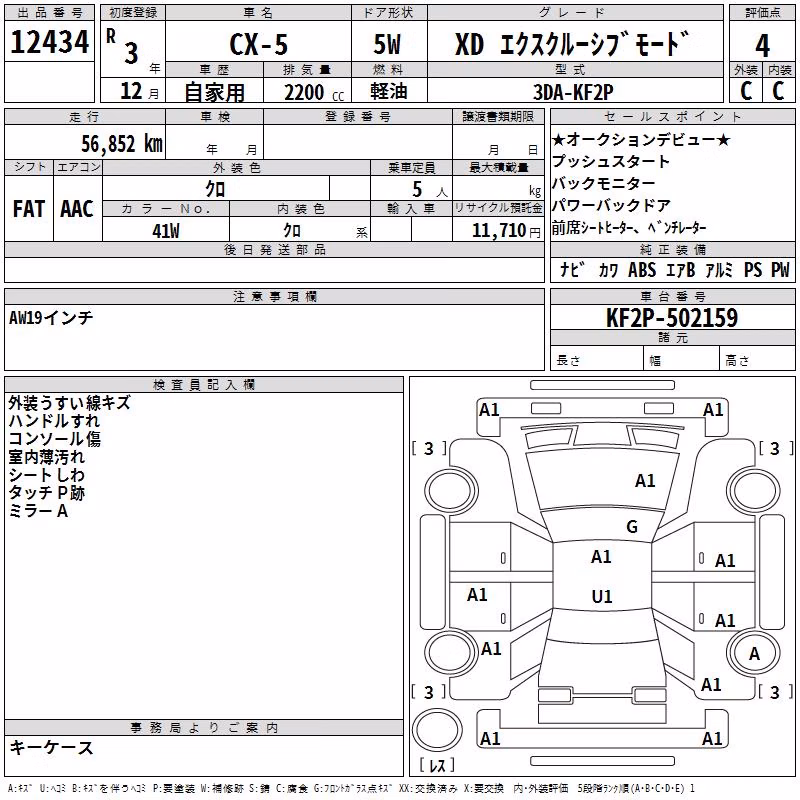Image resolution: width=800 pixels, height=800 pixels.
Task: Click the A1 mark on the hood
Action: (x=645, y=481)
